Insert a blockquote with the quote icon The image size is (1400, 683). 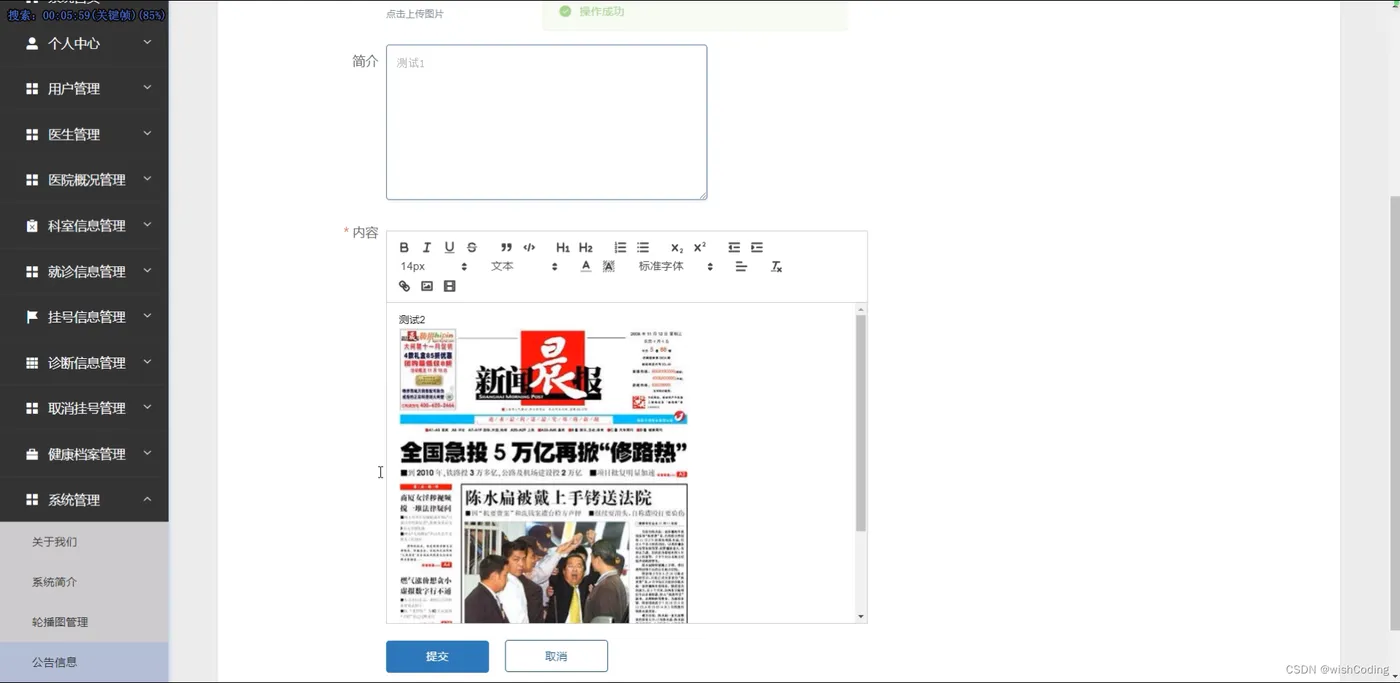click(x=506, y=247)
